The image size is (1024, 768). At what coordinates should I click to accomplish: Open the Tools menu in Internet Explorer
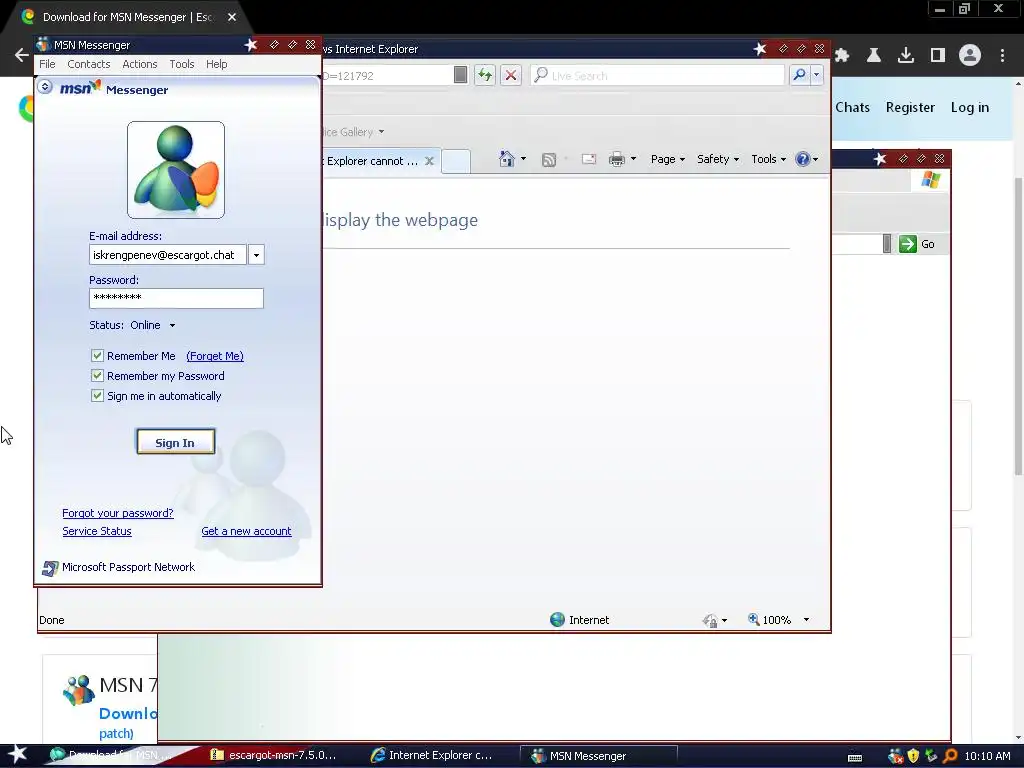click(769, 159)
